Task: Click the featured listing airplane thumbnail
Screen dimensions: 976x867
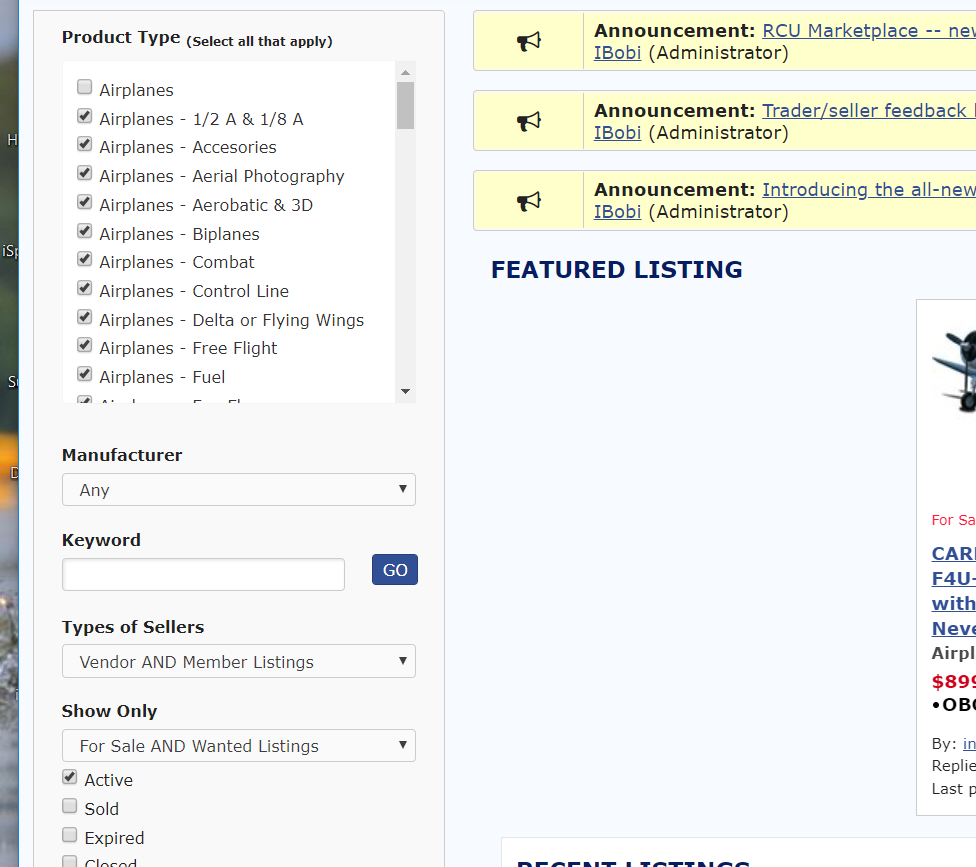Action: [x=954, y=368]
